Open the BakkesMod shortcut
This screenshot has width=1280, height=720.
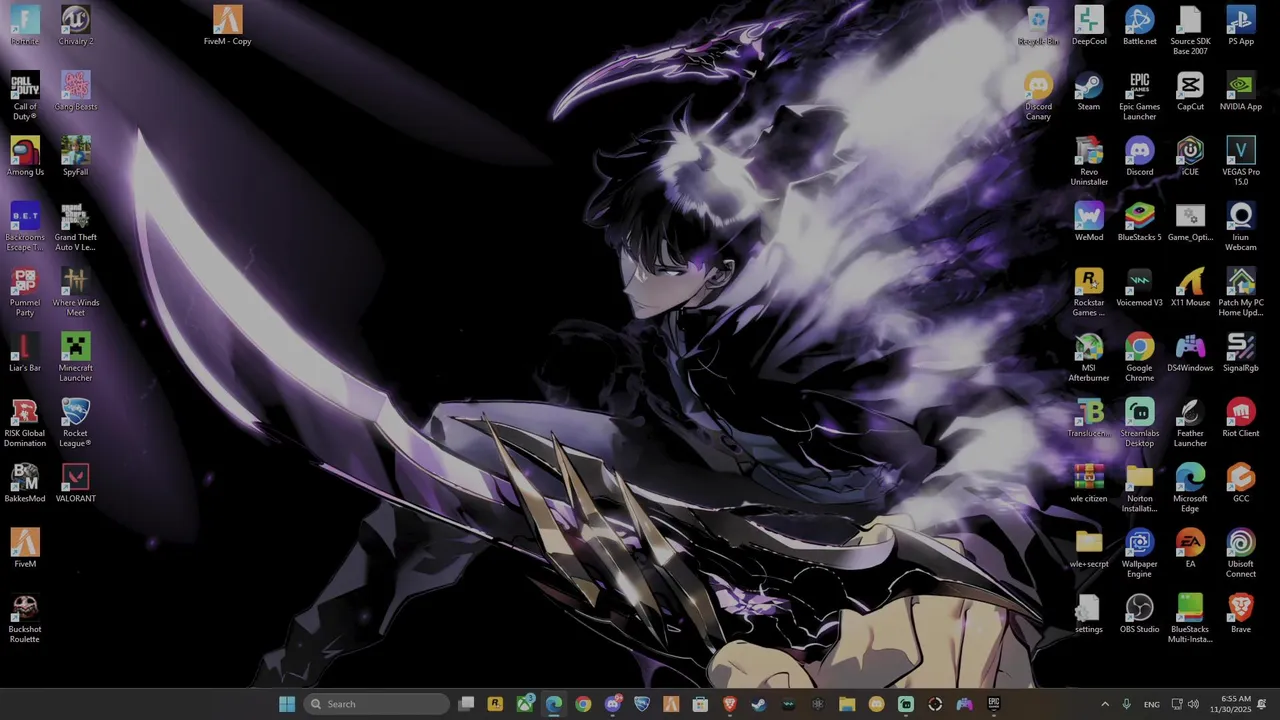tap(25, 483)
